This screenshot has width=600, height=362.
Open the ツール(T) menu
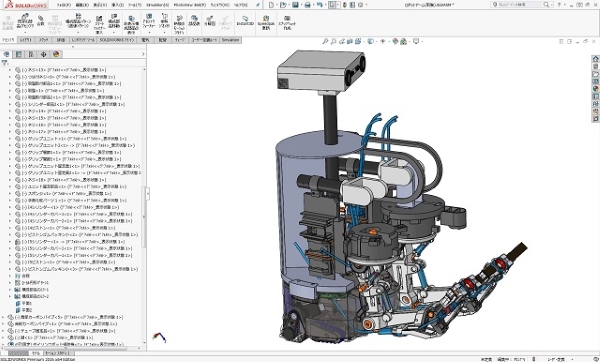click(x=134, y=5)
